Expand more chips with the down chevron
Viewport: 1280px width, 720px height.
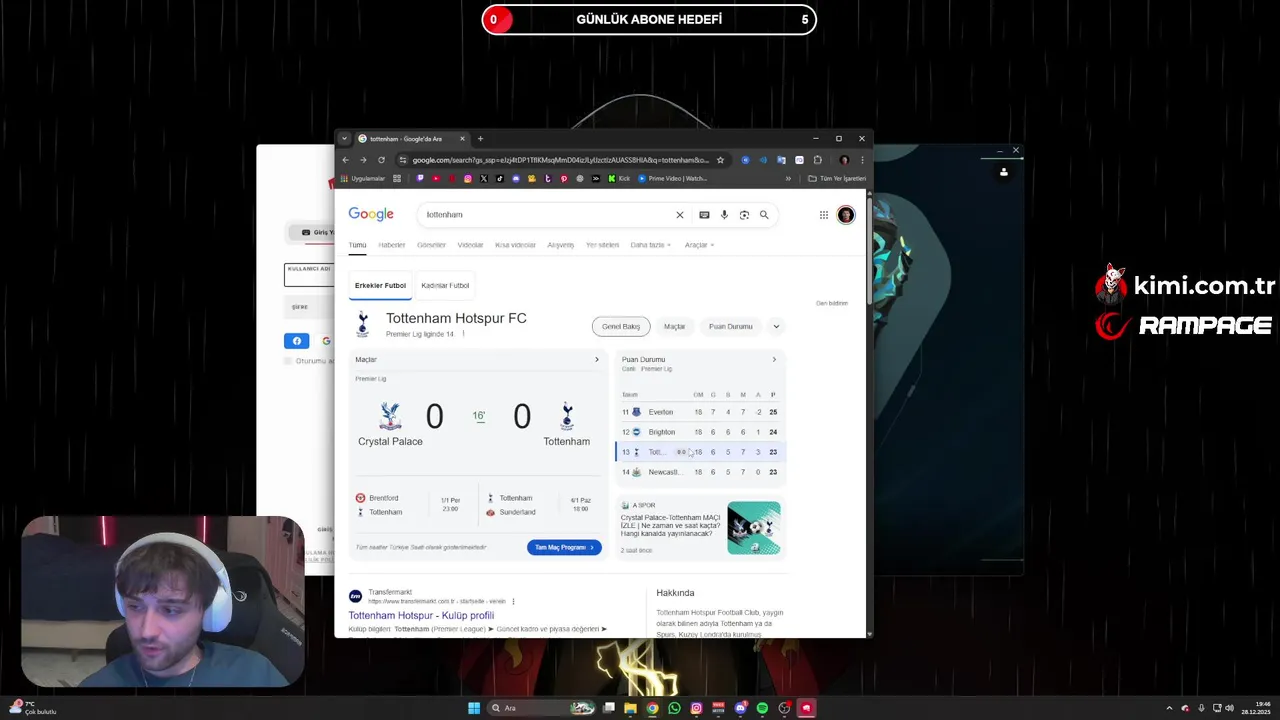point(776,326)
